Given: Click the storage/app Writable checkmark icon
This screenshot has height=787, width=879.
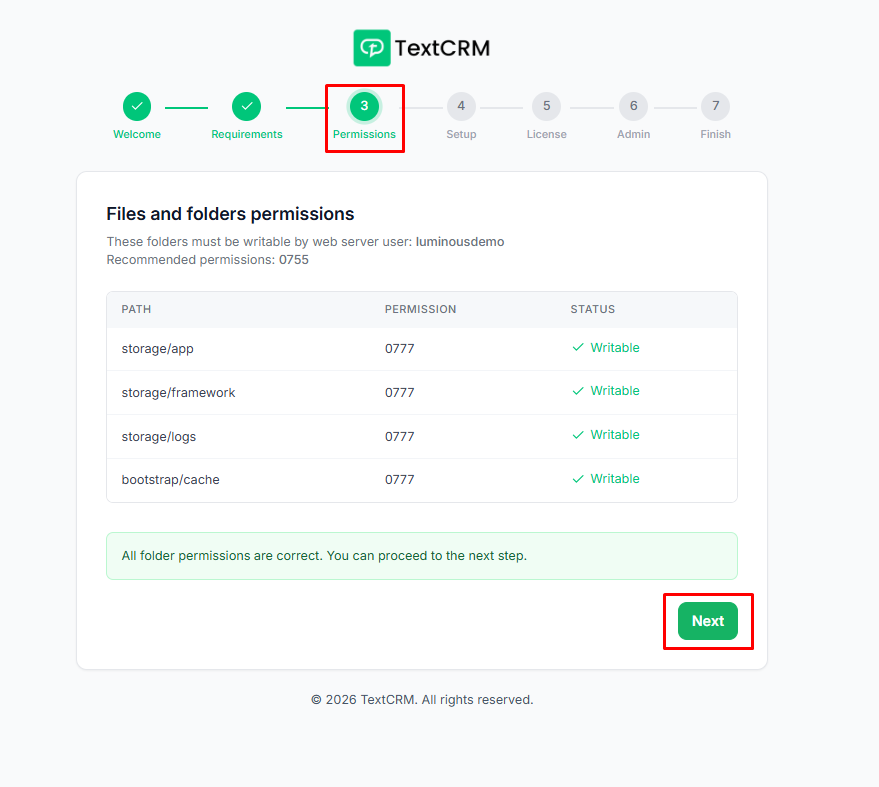Looking at the screenshot, I should (578, 348).
